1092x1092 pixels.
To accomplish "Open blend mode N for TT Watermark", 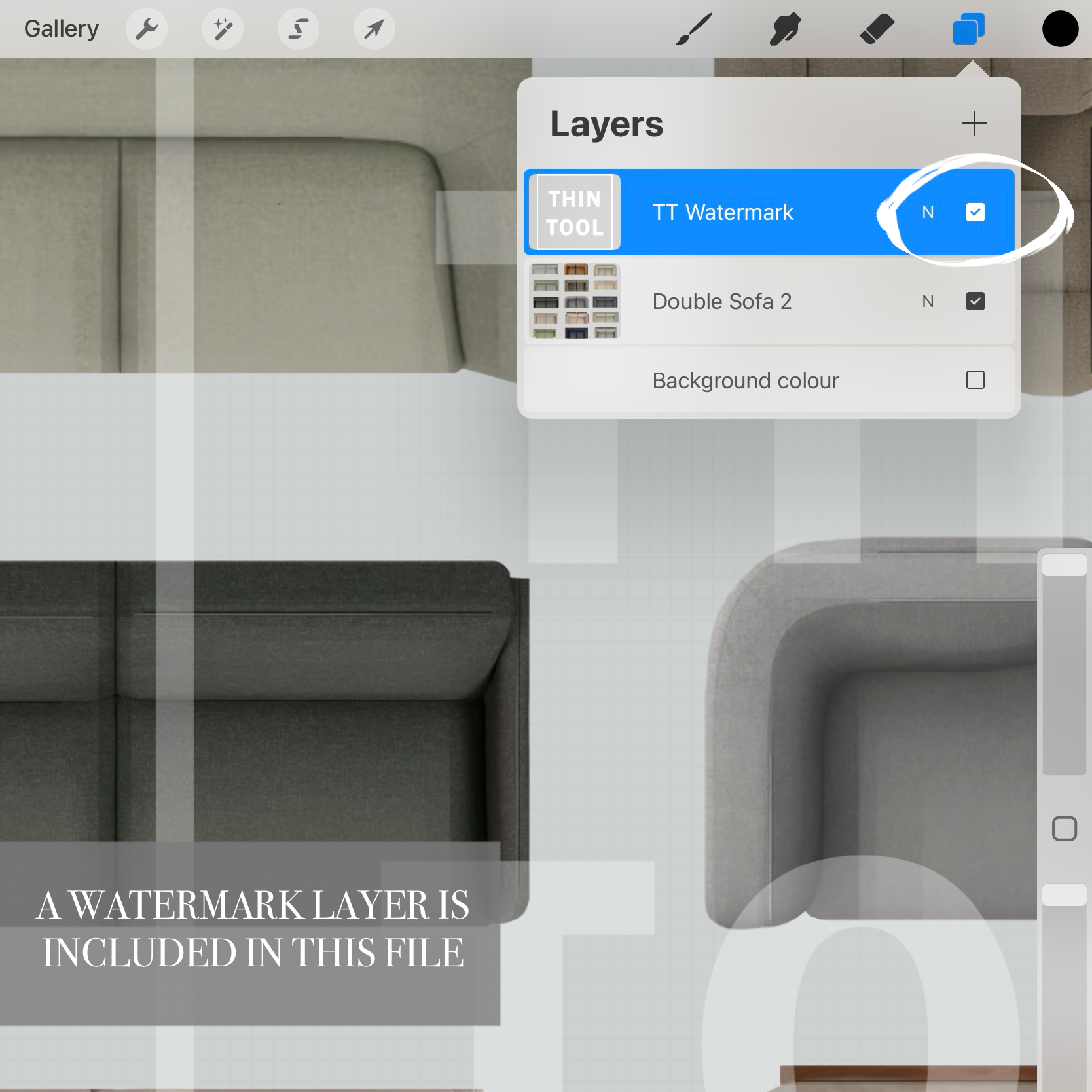I will [x=928, y=212].
